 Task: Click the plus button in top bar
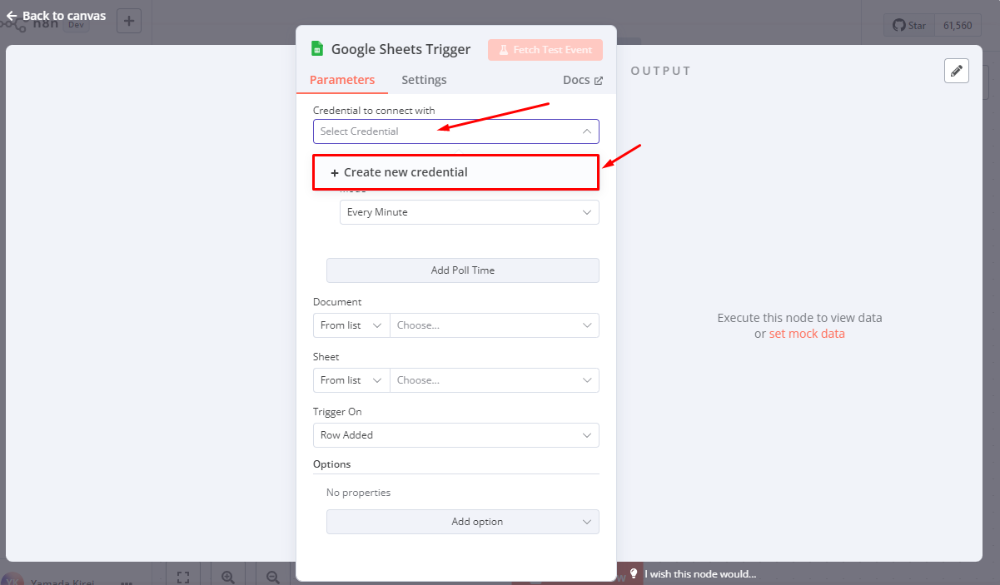click(129, 20)
